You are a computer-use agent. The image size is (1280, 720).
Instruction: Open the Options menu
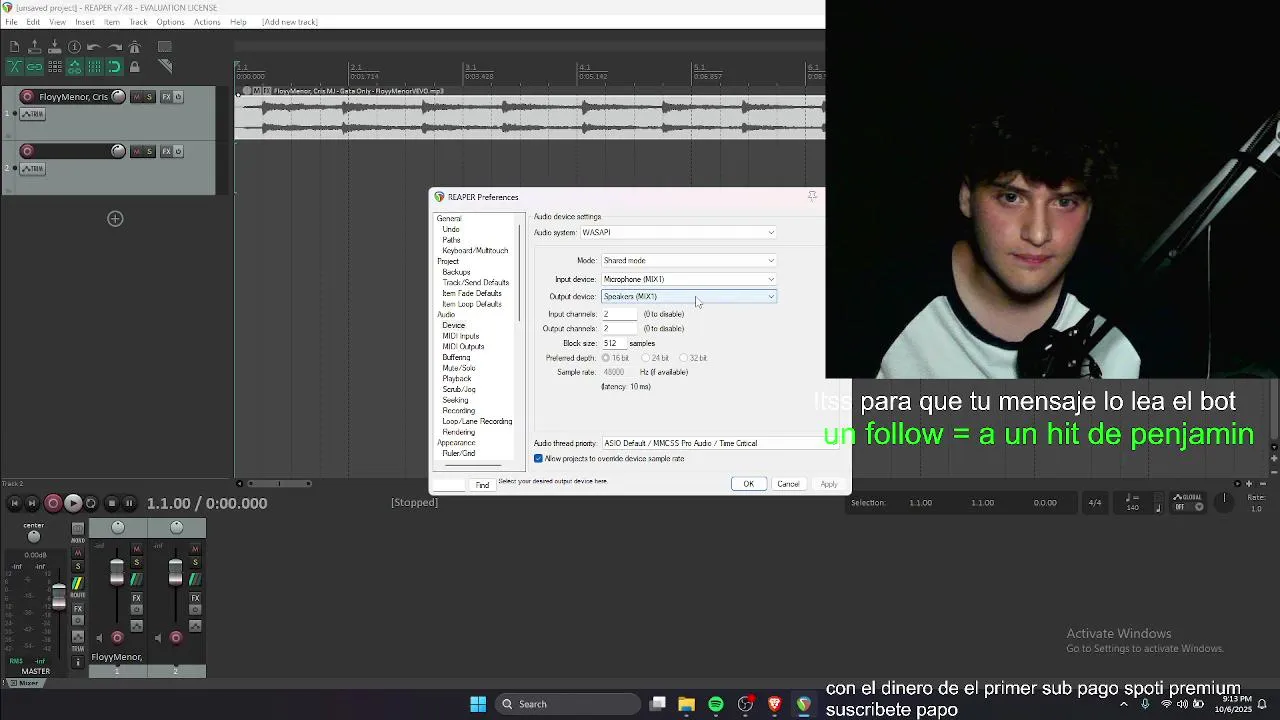tap(170, 22)
